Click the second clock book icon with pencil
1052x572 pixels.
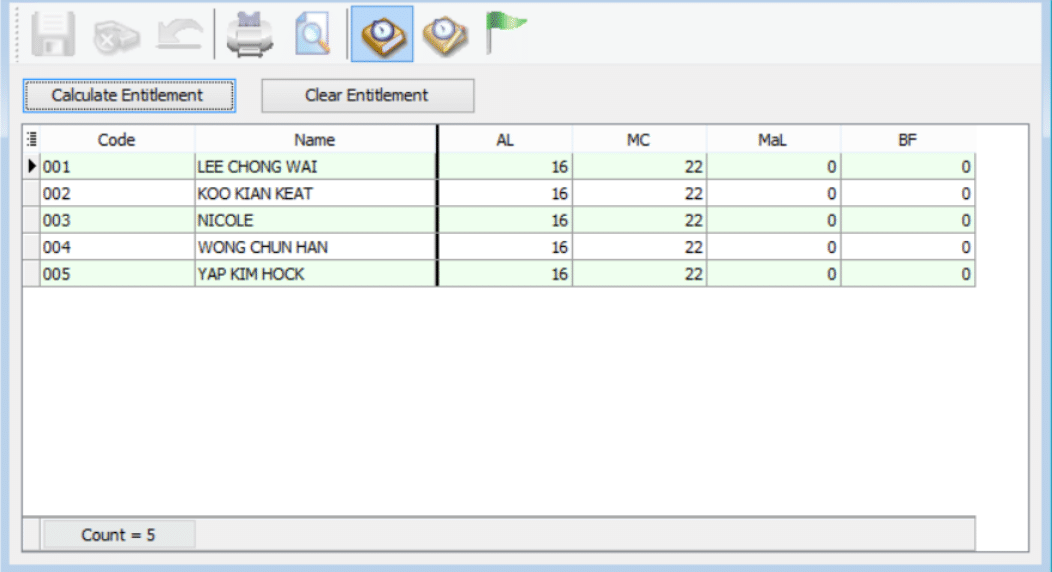pos(444,35)
